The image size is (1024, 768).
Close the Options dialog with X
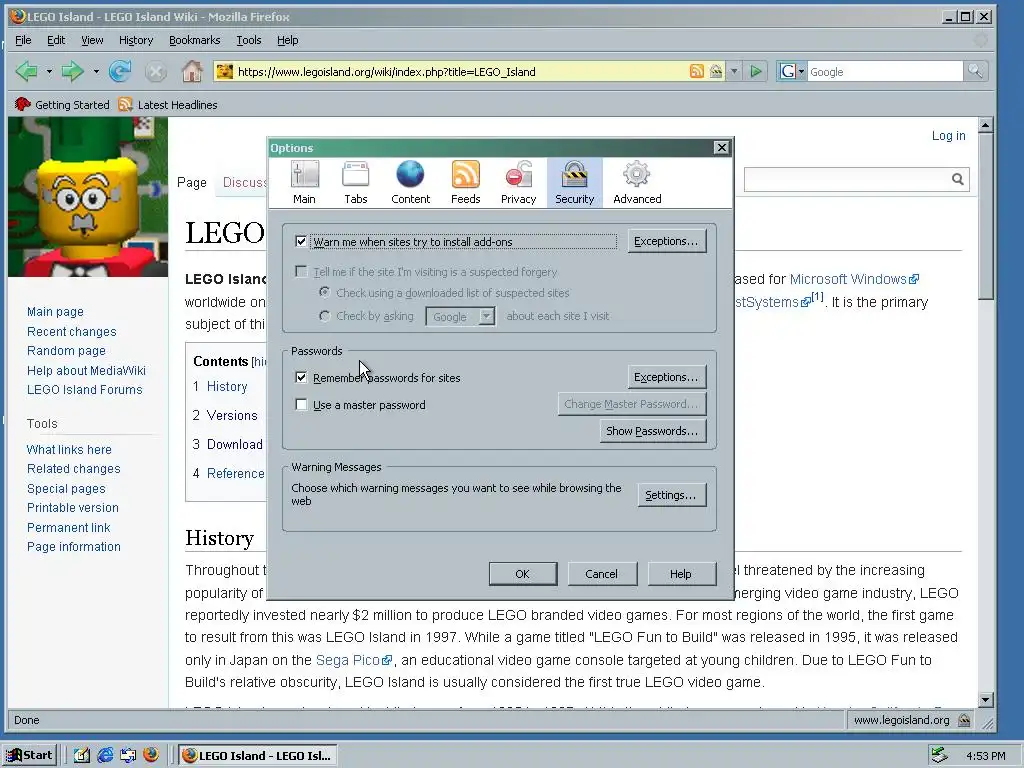[721, 147]
